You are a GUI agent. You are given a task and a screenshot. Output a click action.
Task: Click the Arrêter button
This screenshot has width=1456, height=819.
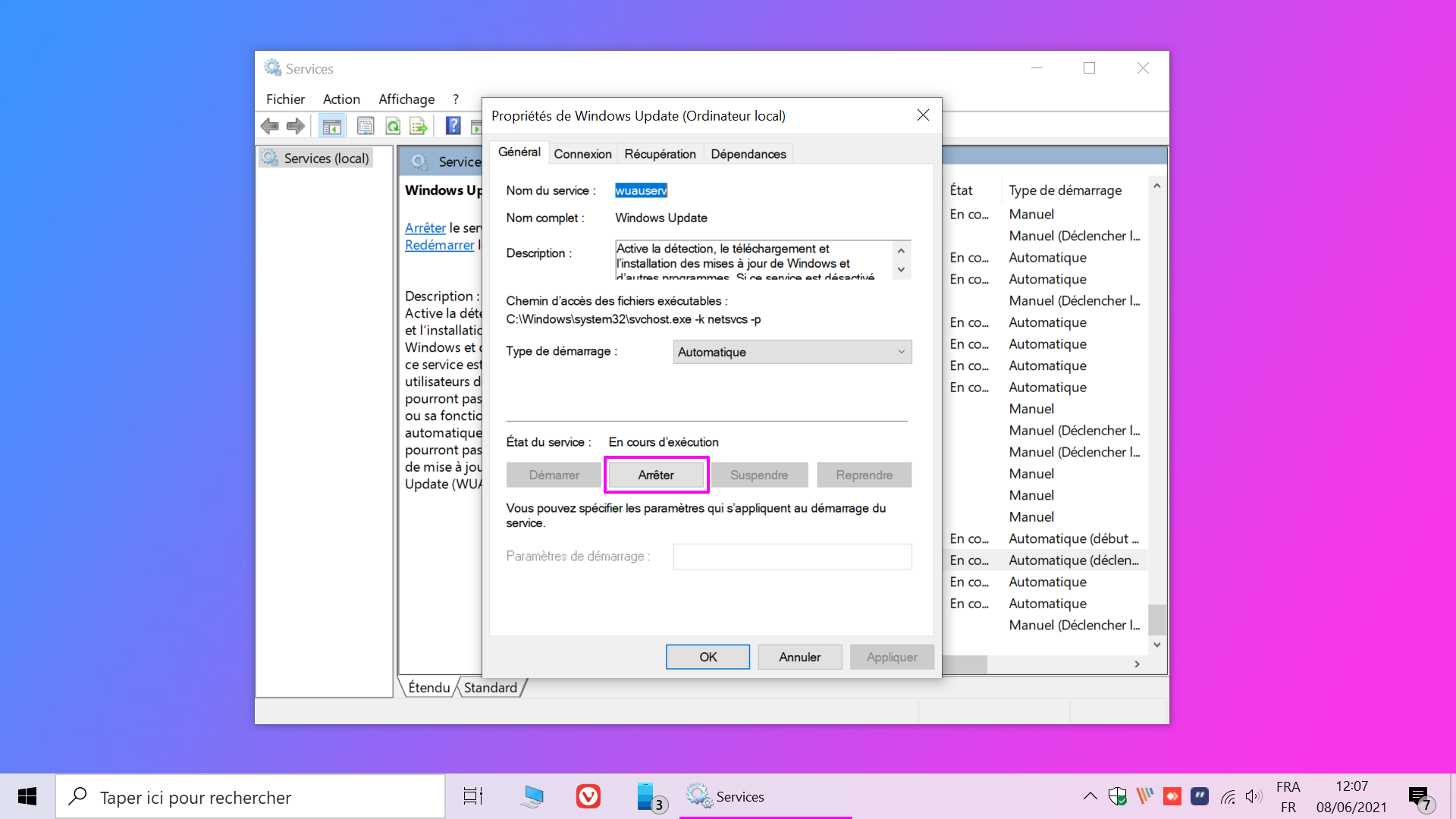point(656,475)
